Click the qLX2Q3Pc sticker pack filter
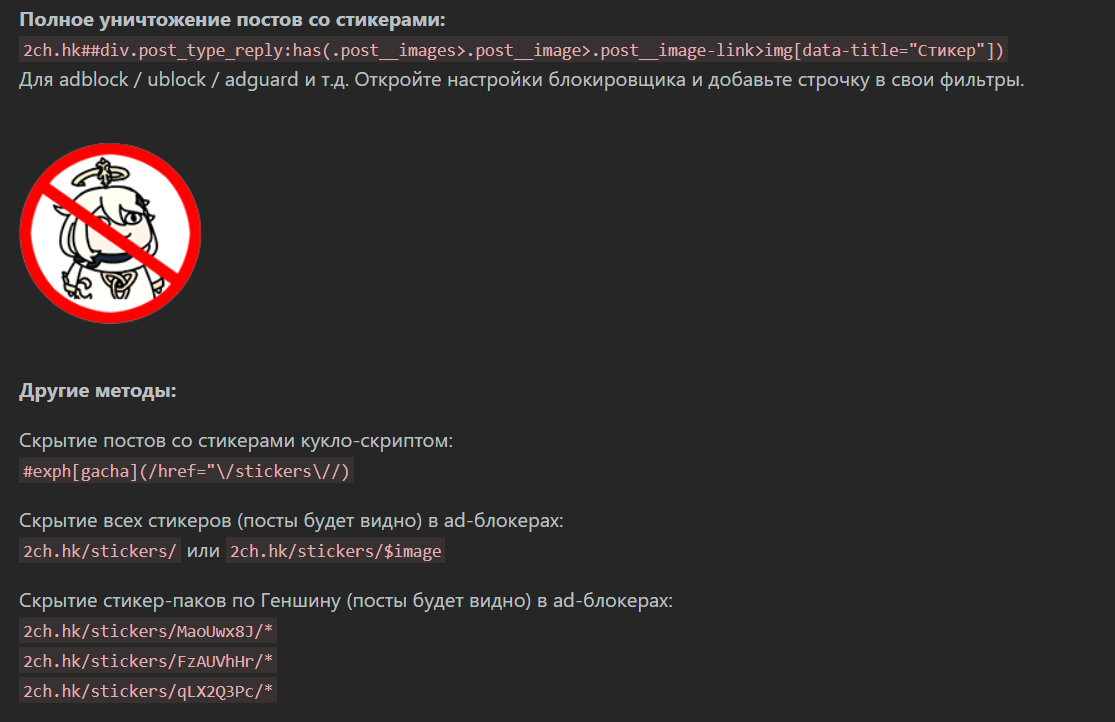 149,691
